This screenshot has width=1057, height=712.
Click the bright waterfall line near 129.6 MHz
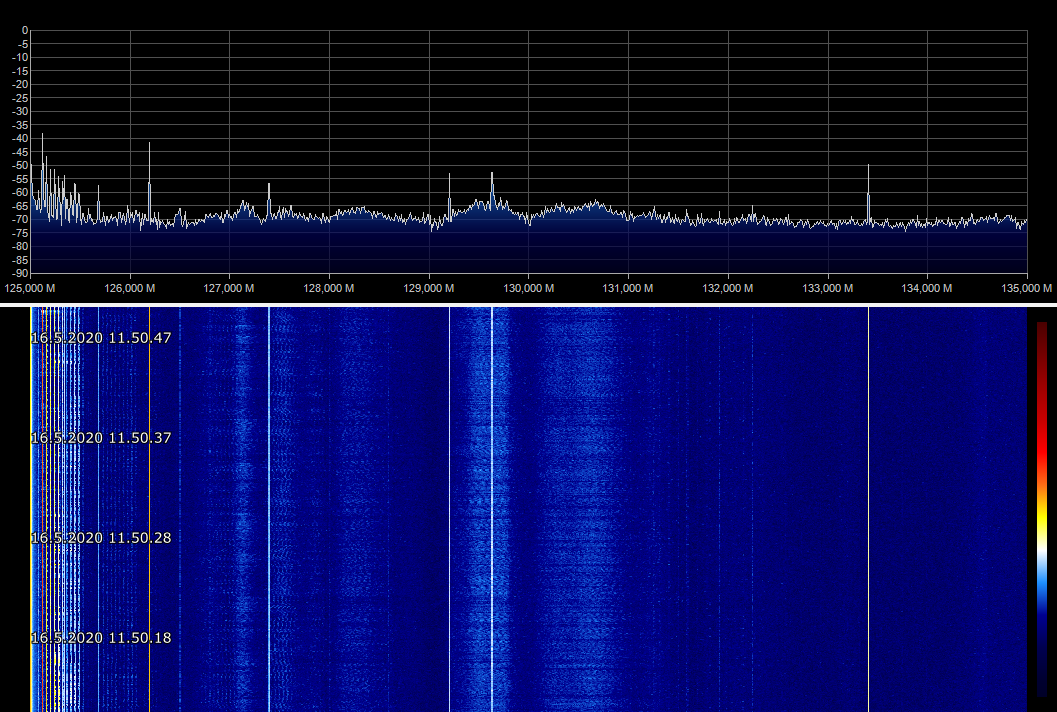click(x=492, y=500)
